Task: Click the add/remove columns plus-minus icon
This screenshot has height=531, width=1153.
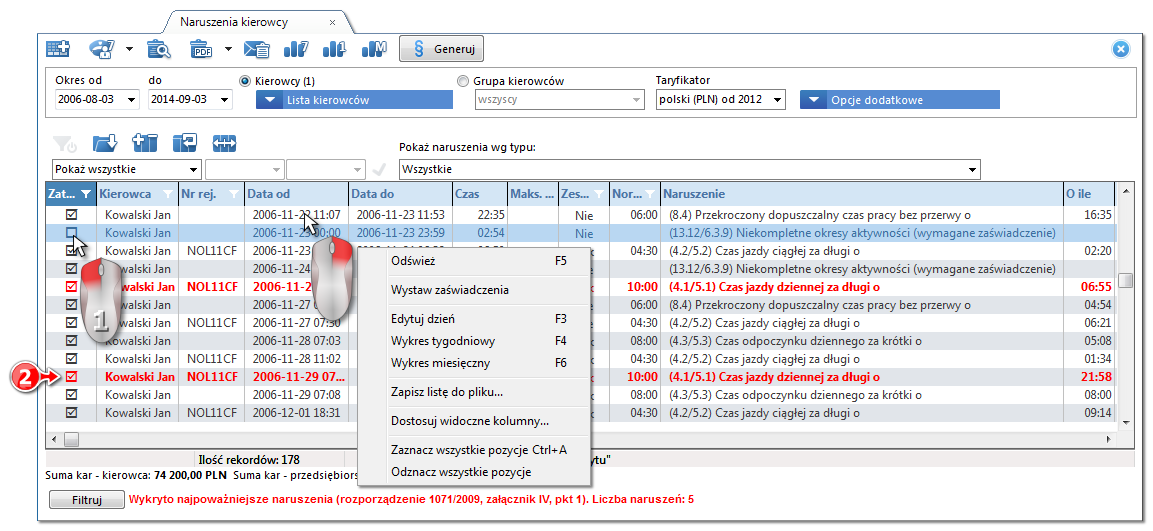Action: click(145, 143)
